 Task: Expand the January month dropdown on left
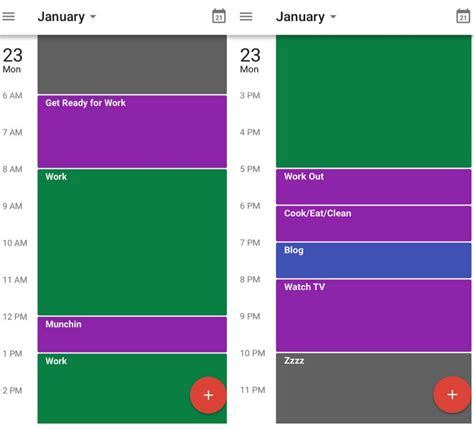67,17
